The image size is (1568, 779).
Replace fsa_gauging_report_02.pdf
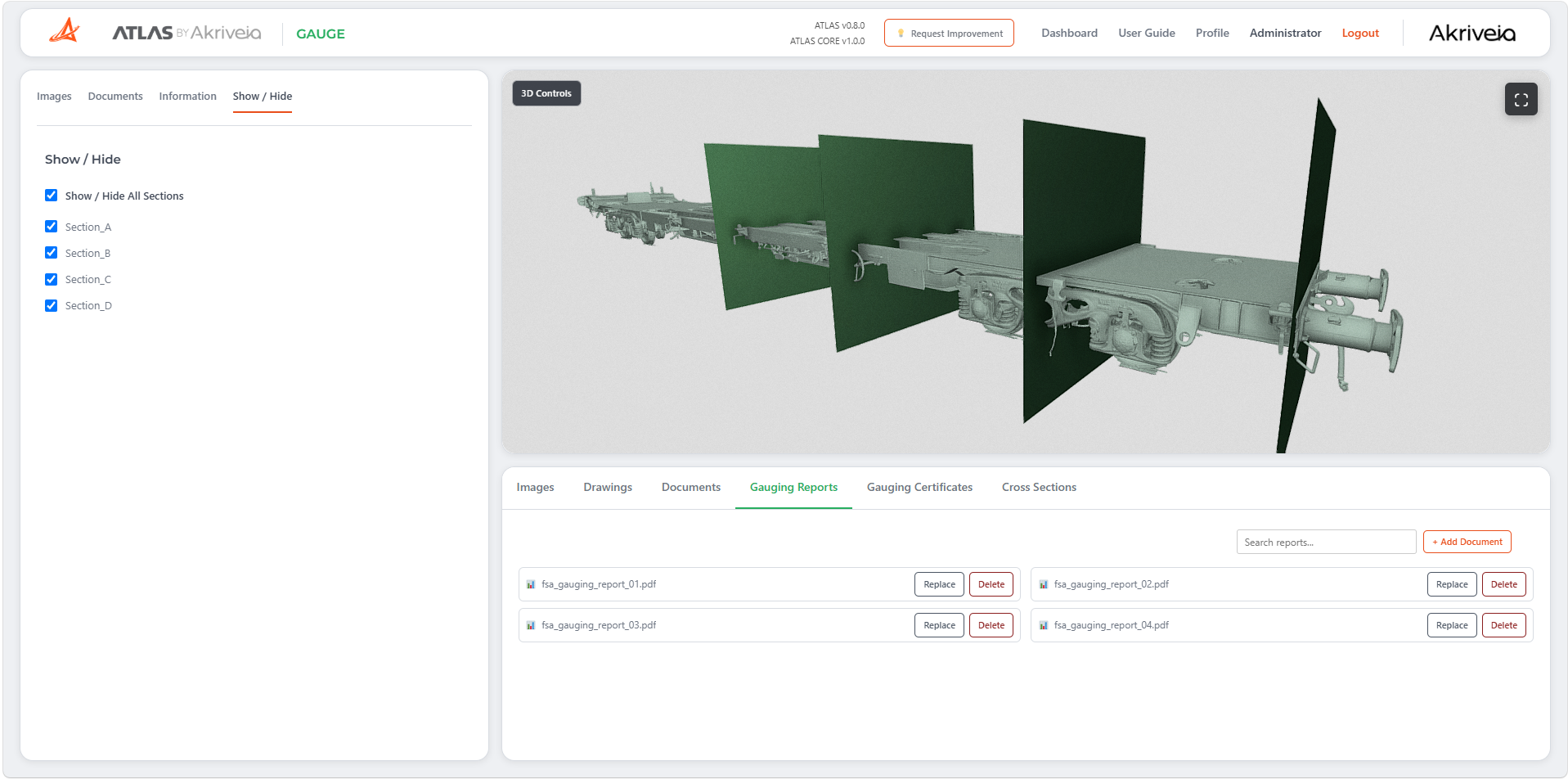point(1452,584)
